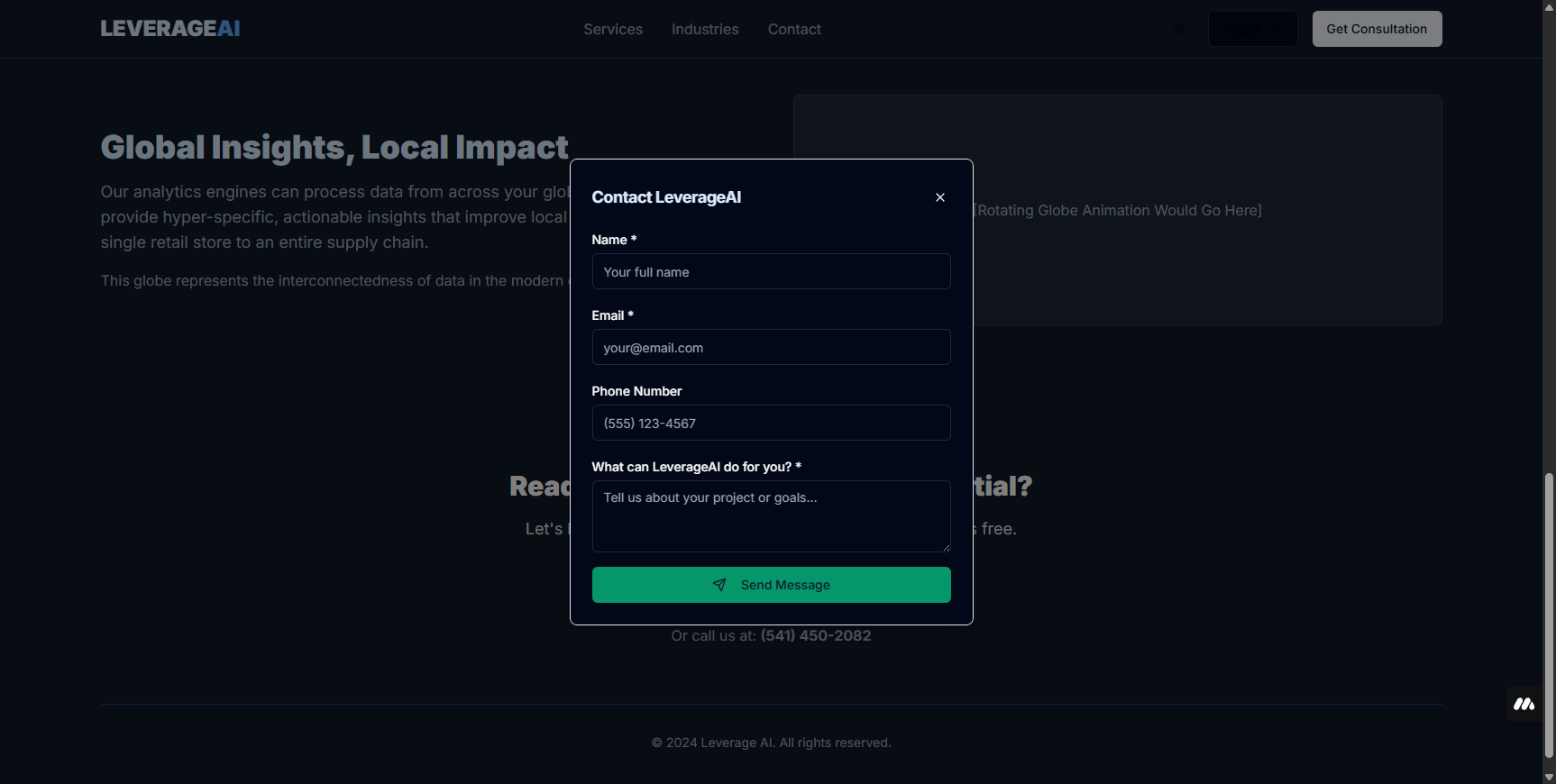Click the project goals message textarea

coord(770,515)
